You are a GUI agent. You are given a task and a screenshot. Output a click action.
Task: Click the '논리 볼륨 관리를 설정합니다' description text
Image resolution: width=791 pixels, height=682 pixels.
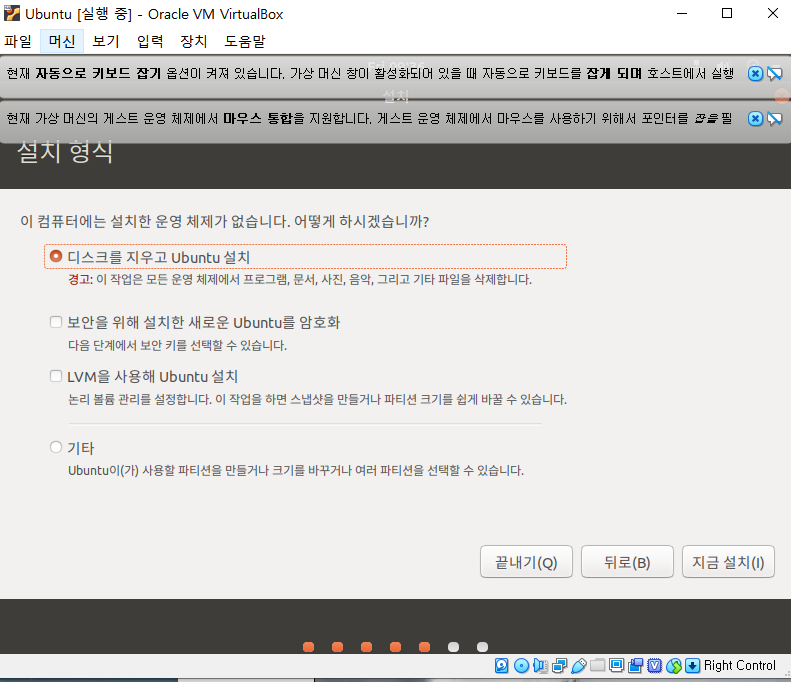(x=317, y=400)
